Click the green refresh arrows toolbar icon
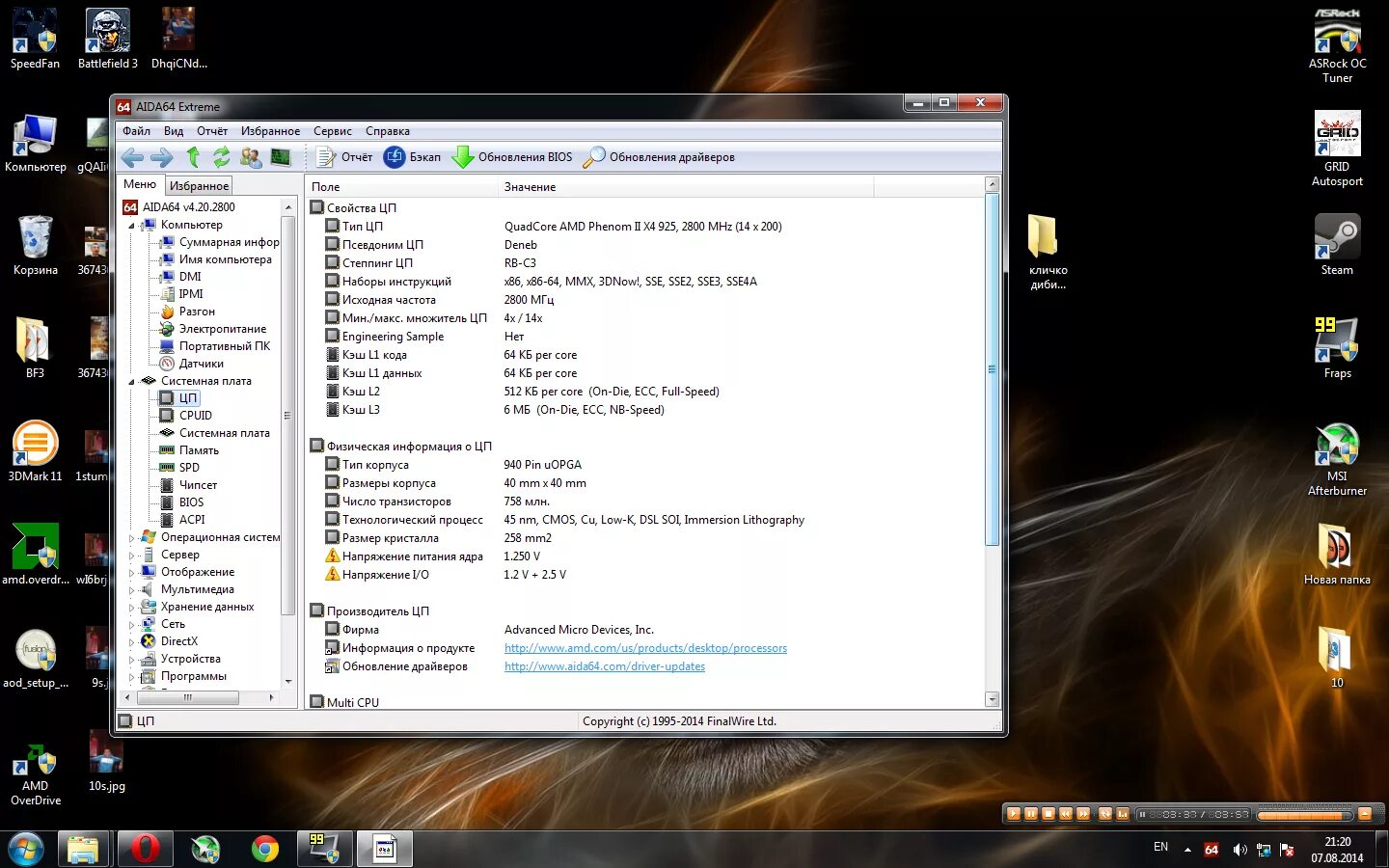This screenshot has width=1389, height=868. point(222,156)
